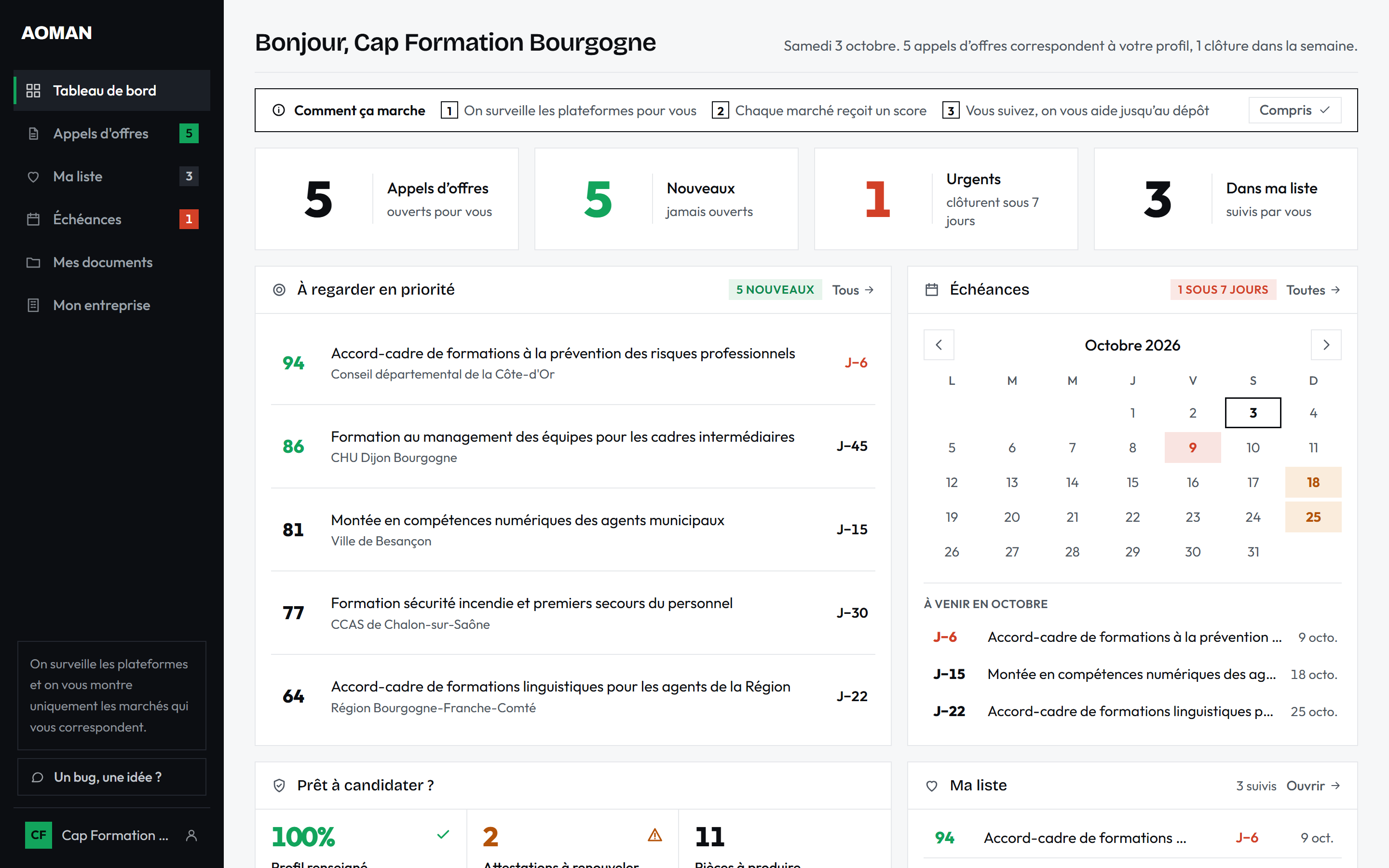Open Appels d'offres in the sidebar
The height and width of the screenshot is (868, 1389).
click(x=112, y=133)
